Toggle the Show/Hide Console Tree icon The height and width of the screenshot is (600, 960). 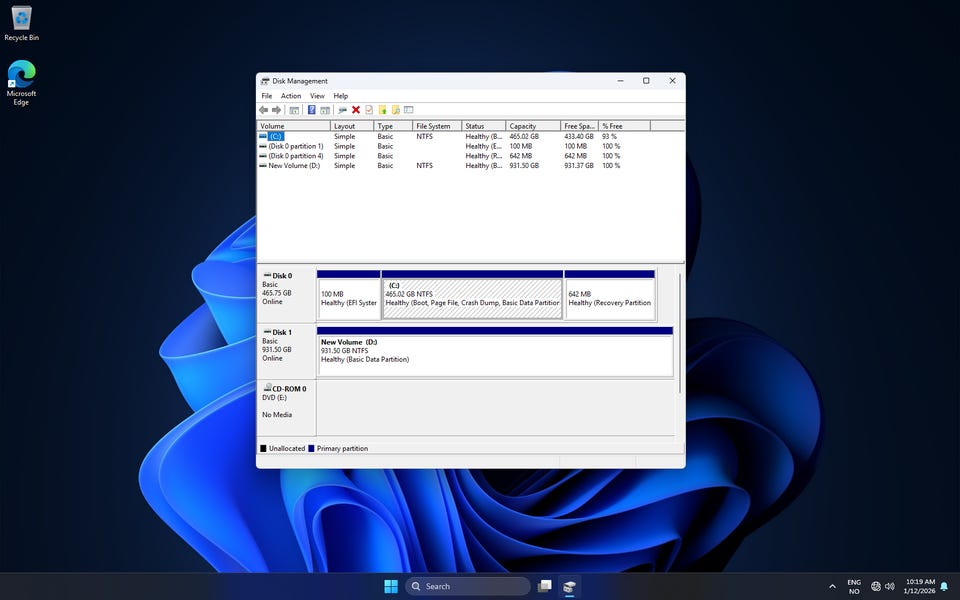click(294, 110)
